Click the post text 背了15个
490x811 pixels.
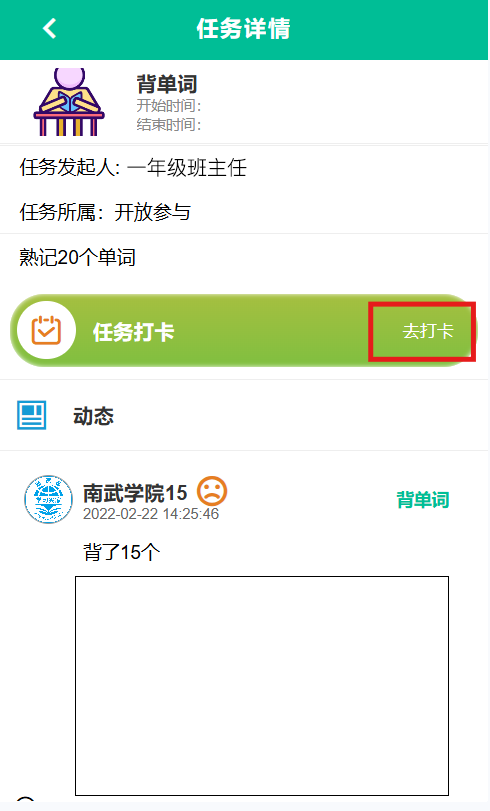(x=122, y=552)
